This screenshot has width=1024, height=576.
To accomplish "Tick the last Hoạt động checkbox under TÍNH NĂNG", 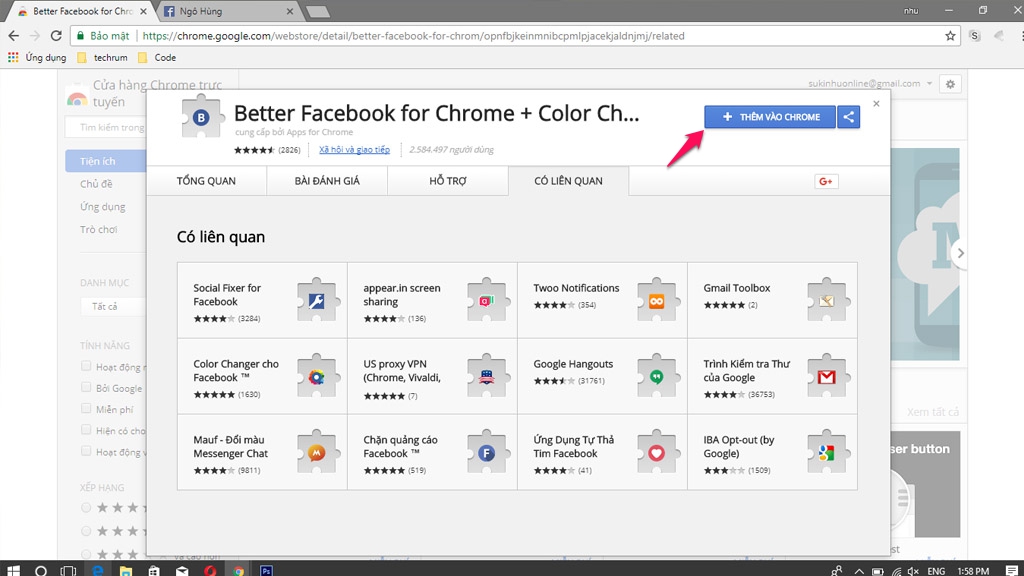I will pyautogui.click(x=86, y=451).
